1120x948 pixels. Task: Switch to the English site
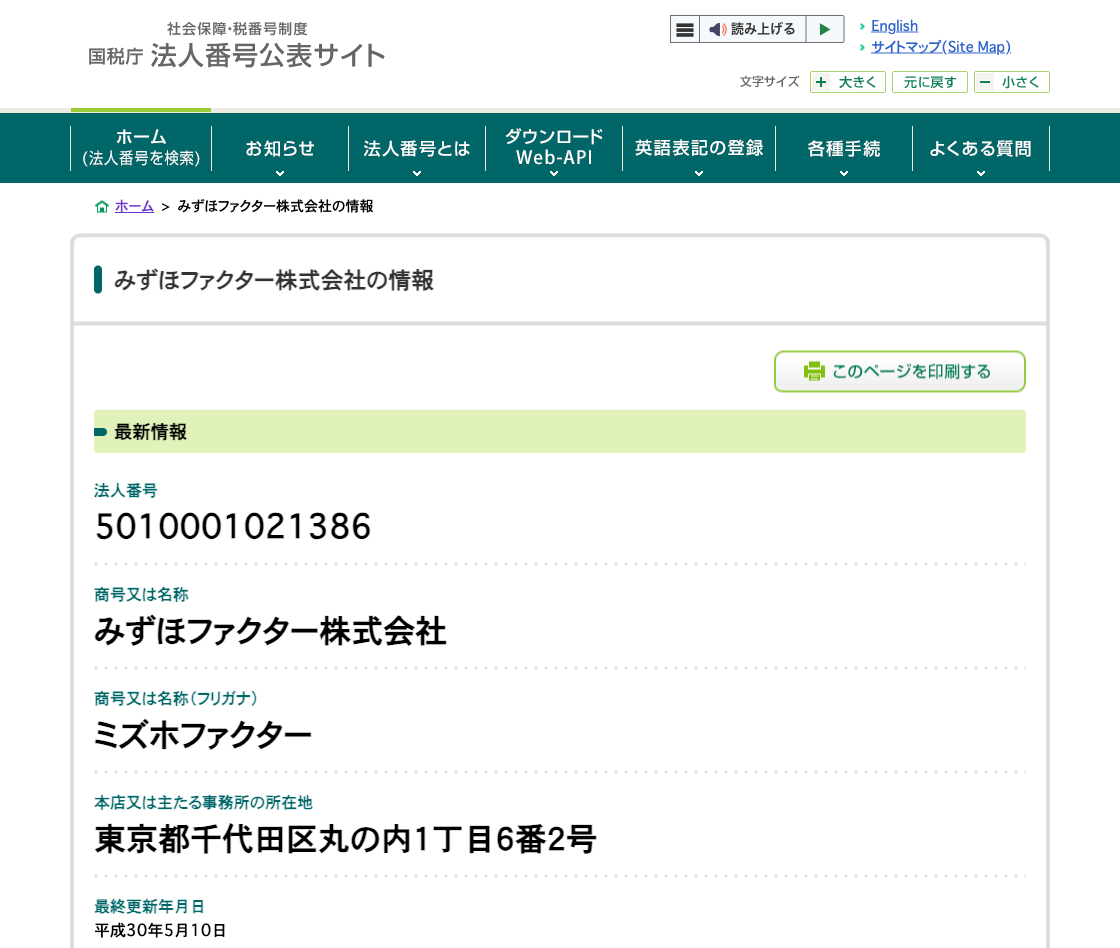(894, 26)
